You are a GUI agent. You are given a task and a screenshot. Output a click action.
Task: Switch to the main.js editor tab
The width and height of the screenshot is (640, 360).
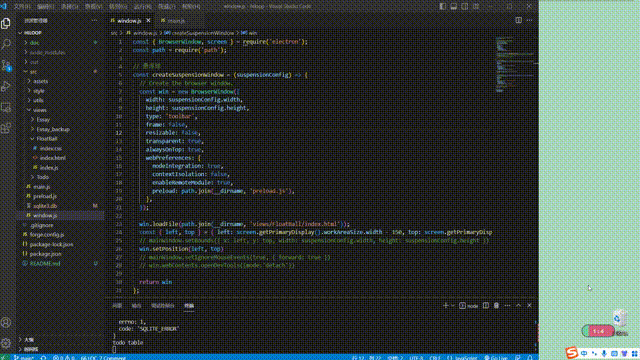(x=176, y=20)
